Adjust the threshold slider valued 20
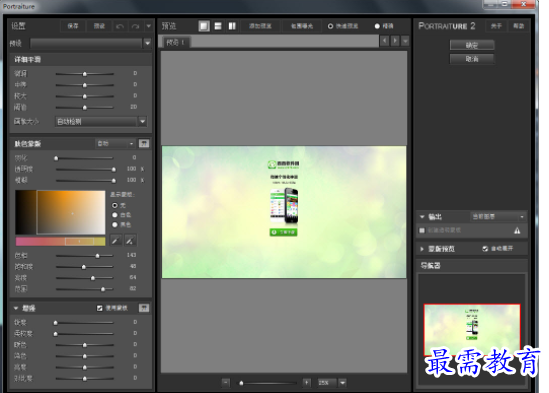549x393 pixels. tap(85, 107)
